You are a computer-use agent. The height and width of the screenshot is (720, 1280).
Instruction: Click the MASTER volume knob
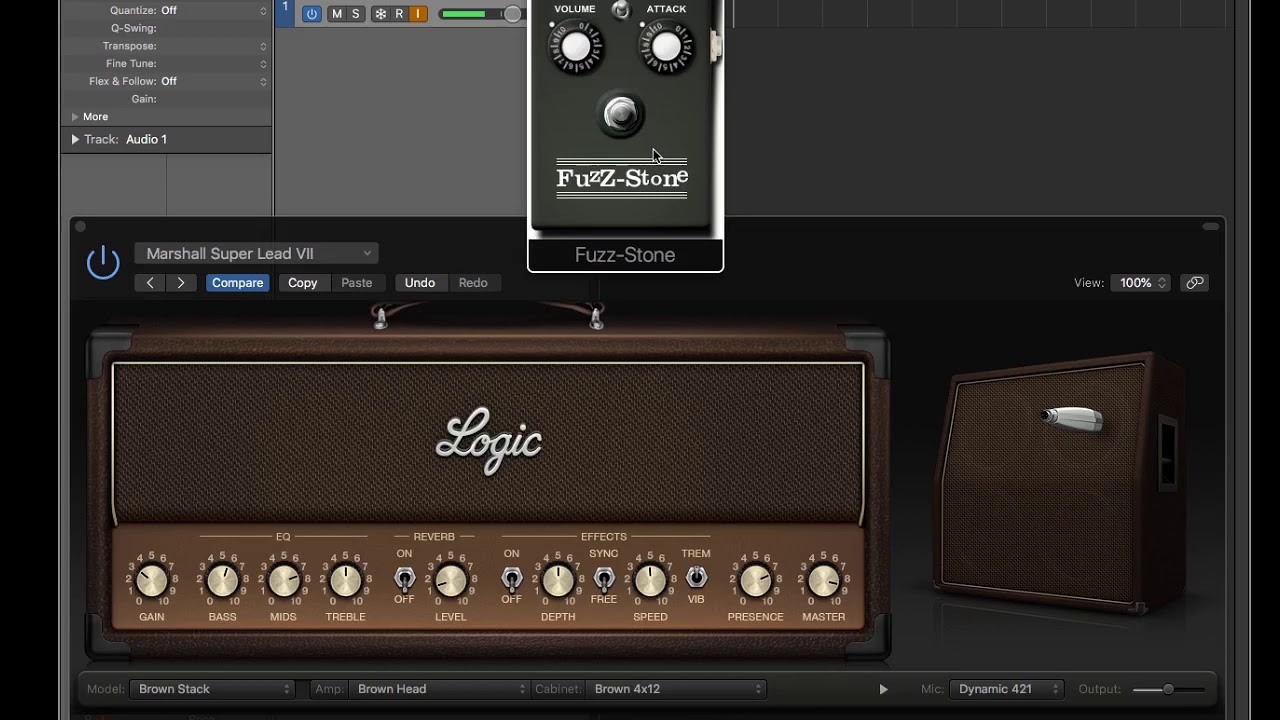pyautogui.click(x=824, y=580)
